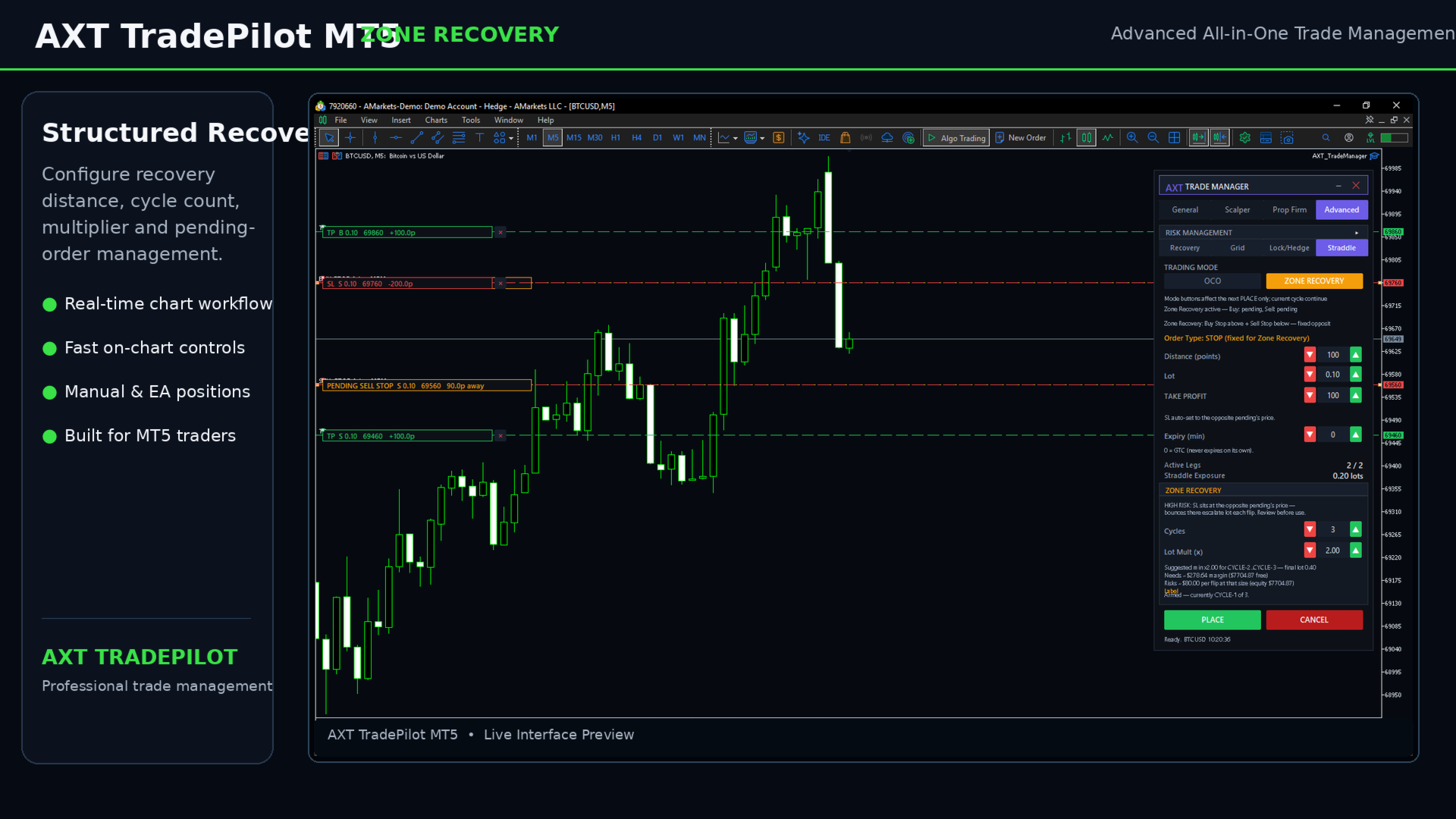Select the cursor arrow tool

329,138
